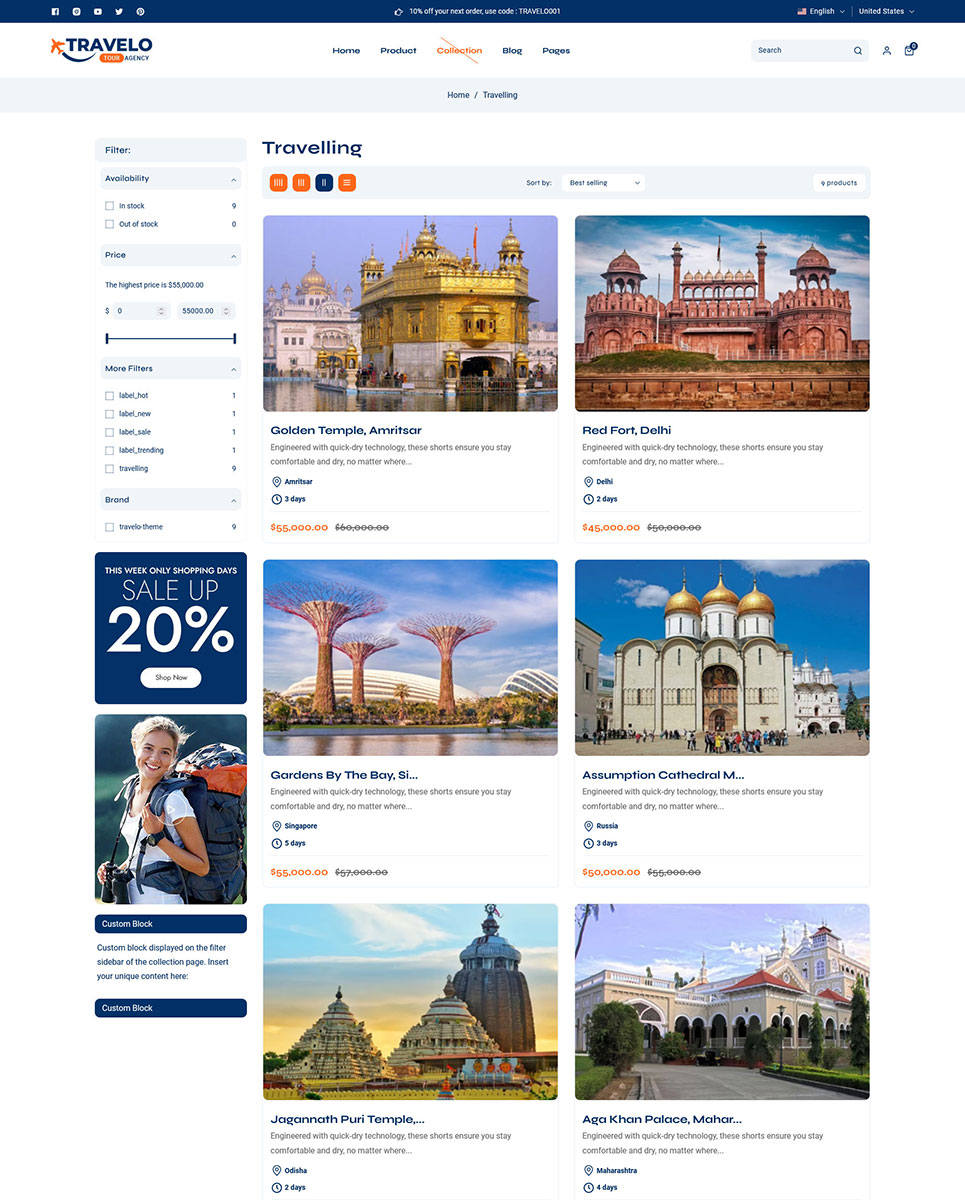Image resolution: width=965 pixels, height=1200 pixels.
Task: Collapse the Availability filter section
Action: pyautogui.click(x=234, y=179)
